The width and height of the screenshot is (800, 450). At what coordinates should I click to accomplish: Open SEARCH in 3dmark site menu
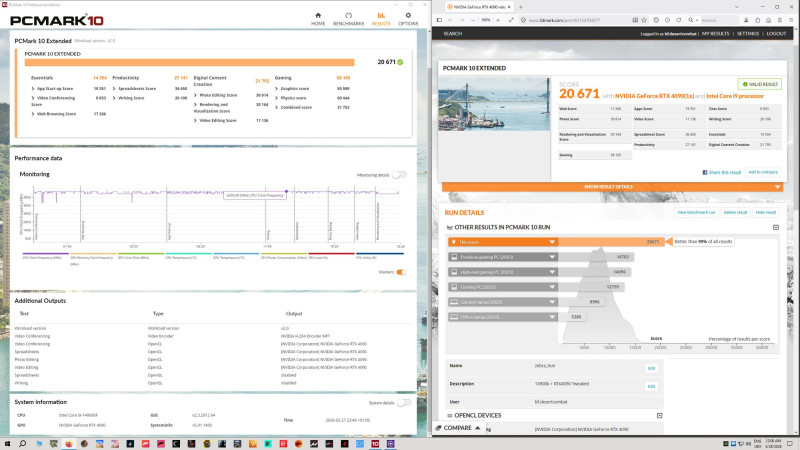[x=453, y=34]
